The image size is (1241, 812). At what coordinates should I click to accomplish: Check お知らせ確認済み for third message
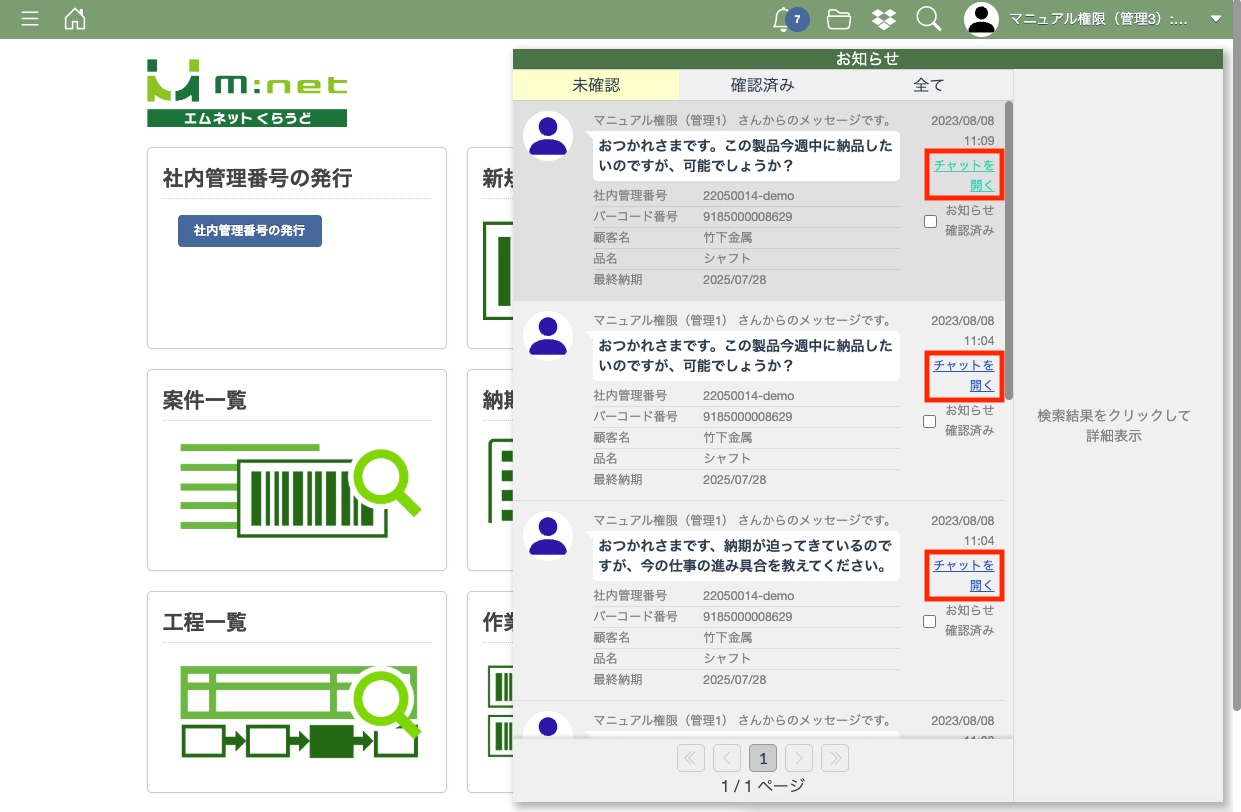coord(930,622)
